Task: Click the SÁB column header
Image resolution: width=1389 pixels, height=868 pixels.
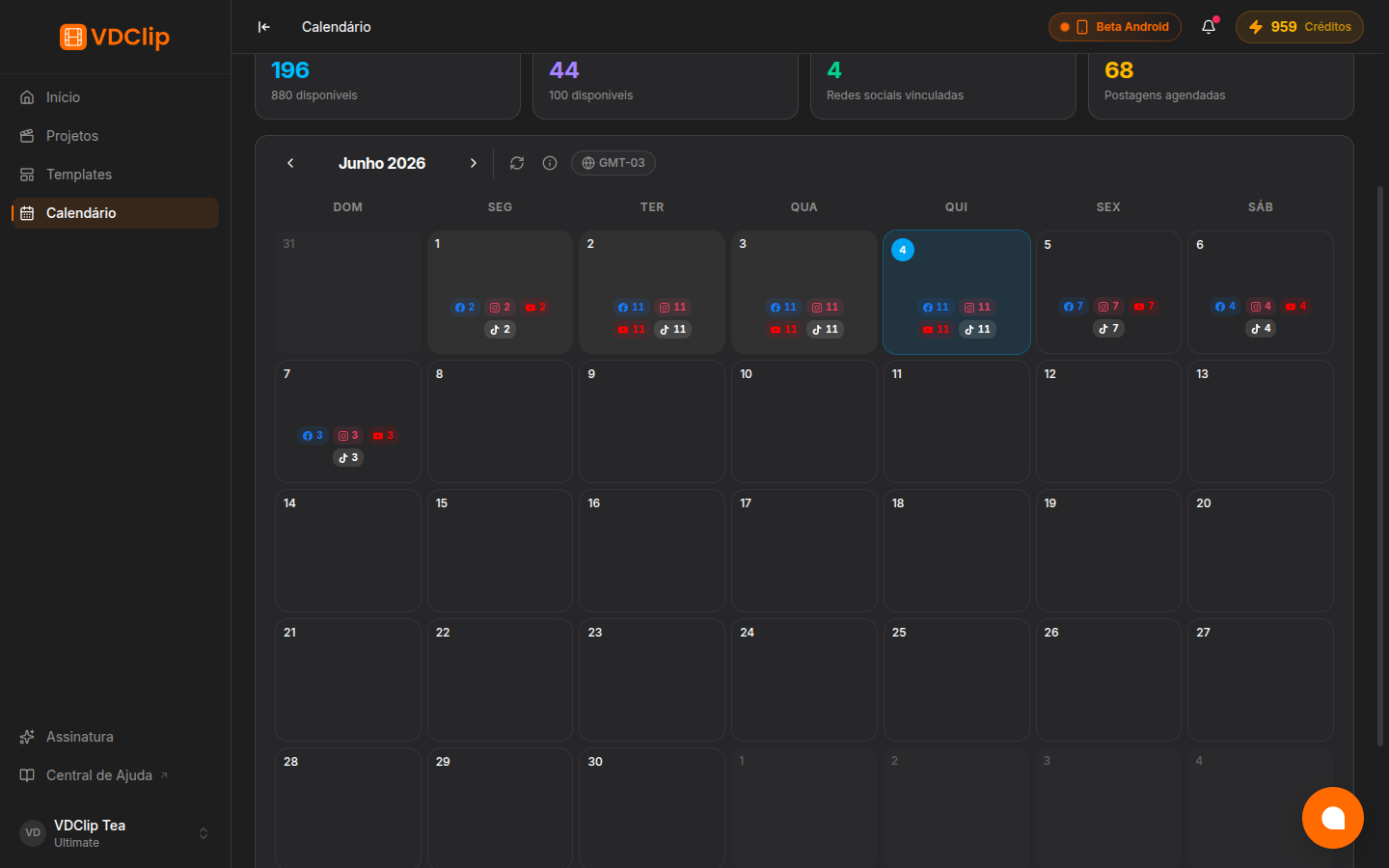Action: point(1261,207)
